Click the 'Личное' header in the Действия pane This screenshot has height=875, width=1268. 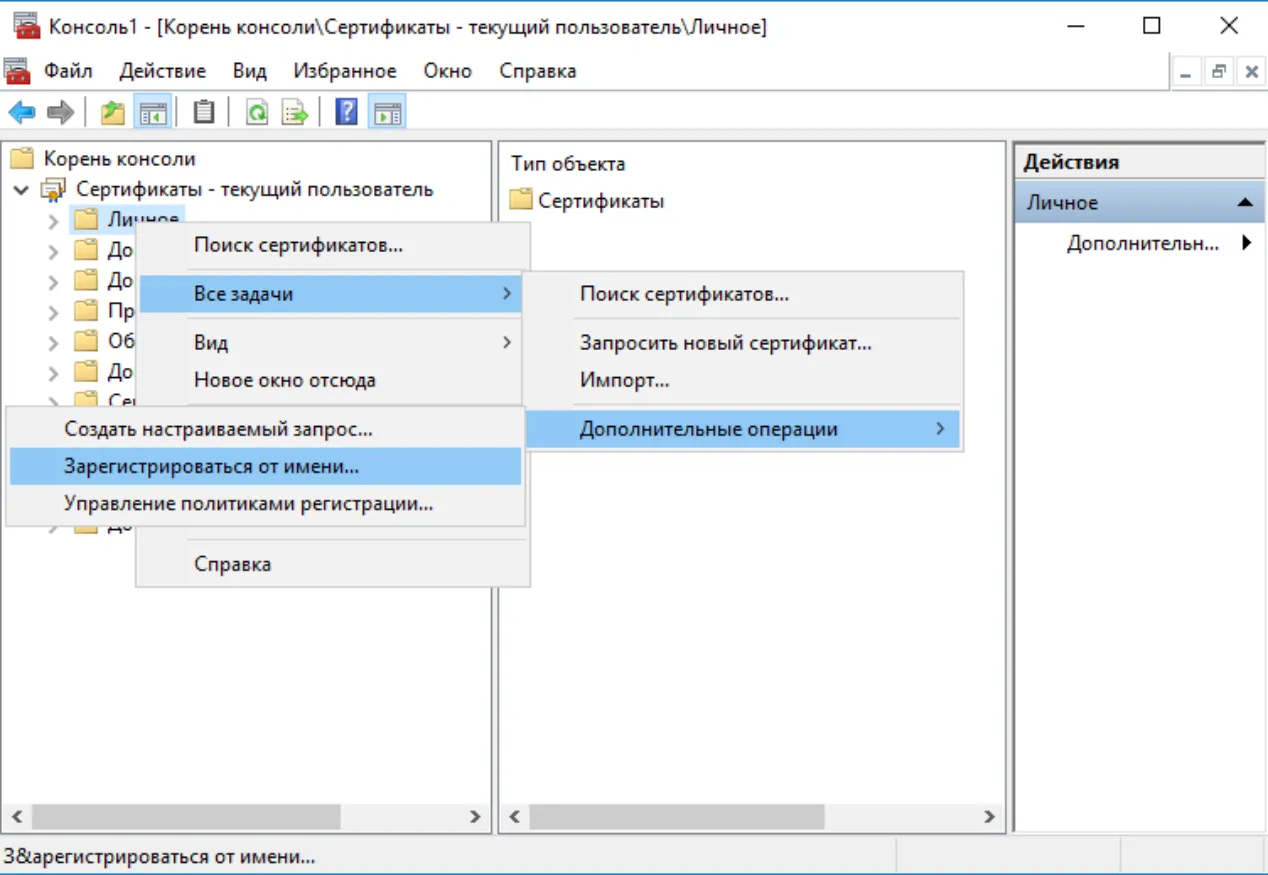(1140, 202)
